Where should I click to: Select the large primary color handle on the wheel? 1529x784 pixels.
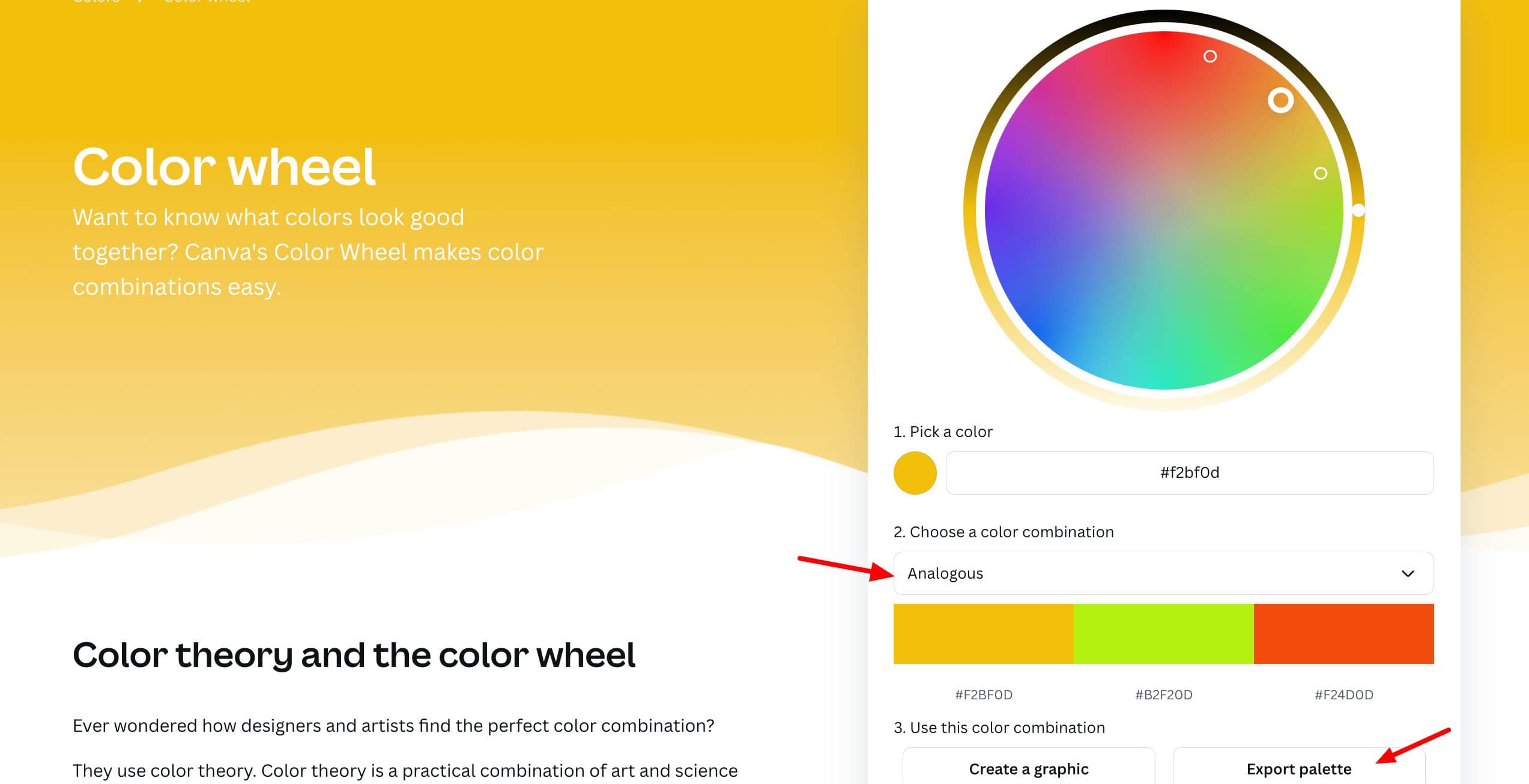click(x=1280, y=100)
